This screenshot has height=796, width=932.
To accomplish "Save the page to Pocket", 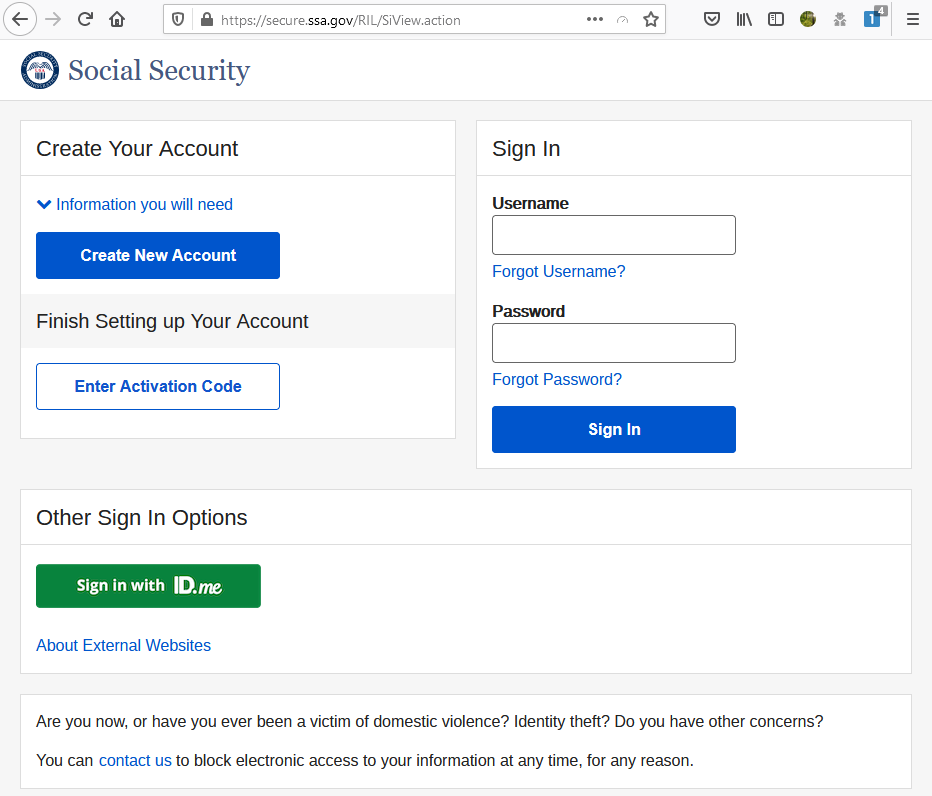I will [712, 18].
